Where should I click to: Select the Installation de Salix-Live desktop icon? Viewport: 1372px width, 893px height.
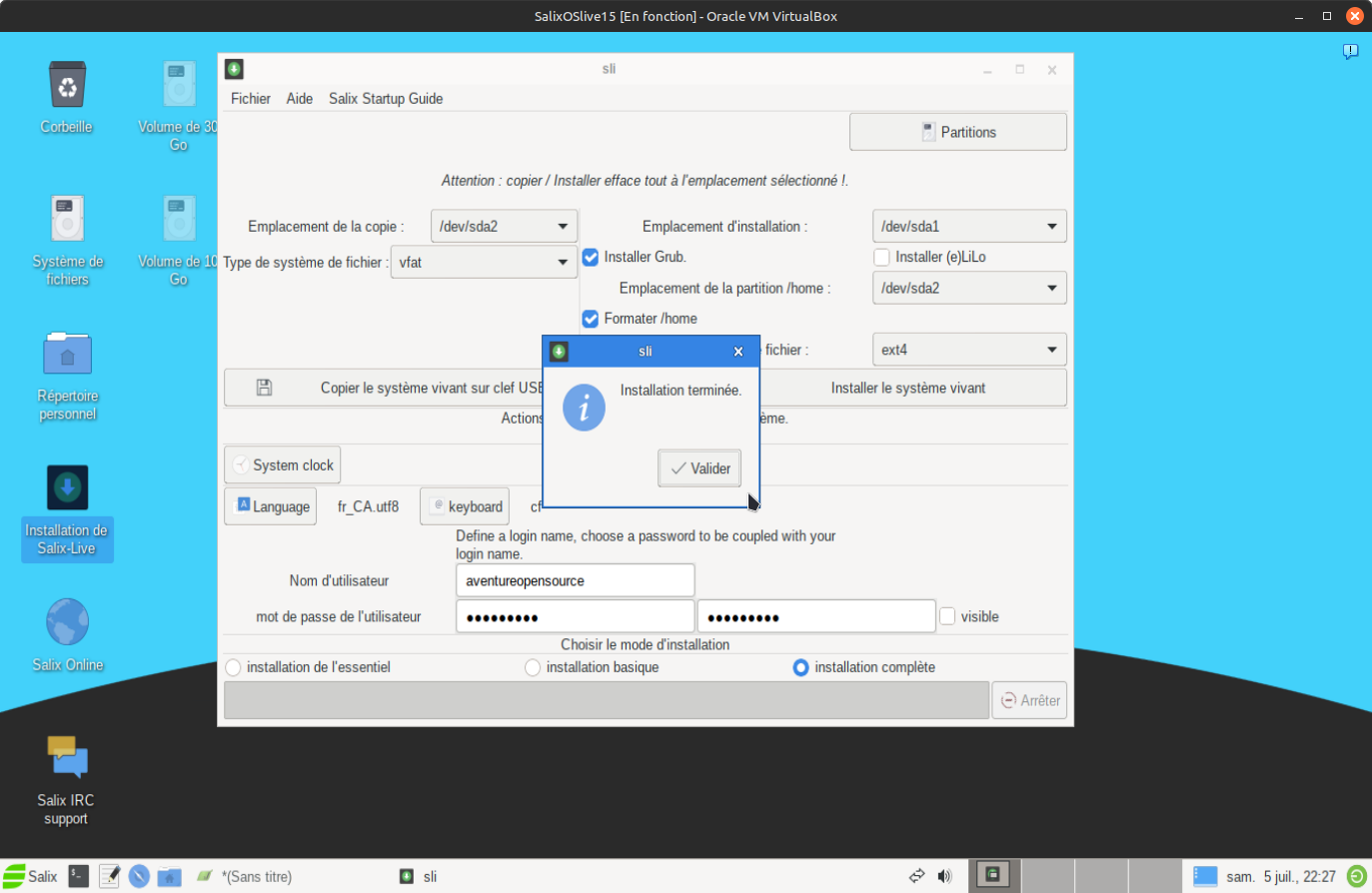coord(67,489)
